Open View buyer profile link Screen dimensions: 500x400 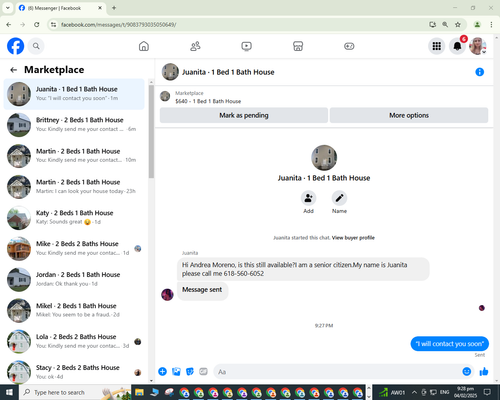coord(353,238)
